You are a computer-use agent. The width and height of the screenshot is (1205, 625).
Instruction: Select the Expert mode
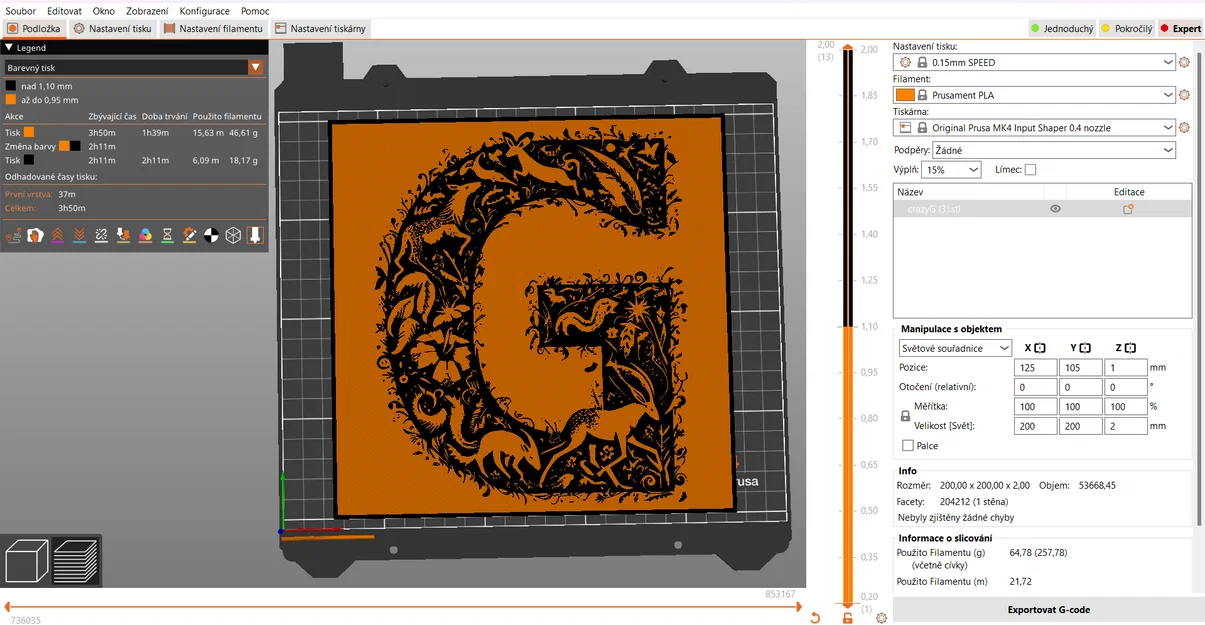[1180, 29]
